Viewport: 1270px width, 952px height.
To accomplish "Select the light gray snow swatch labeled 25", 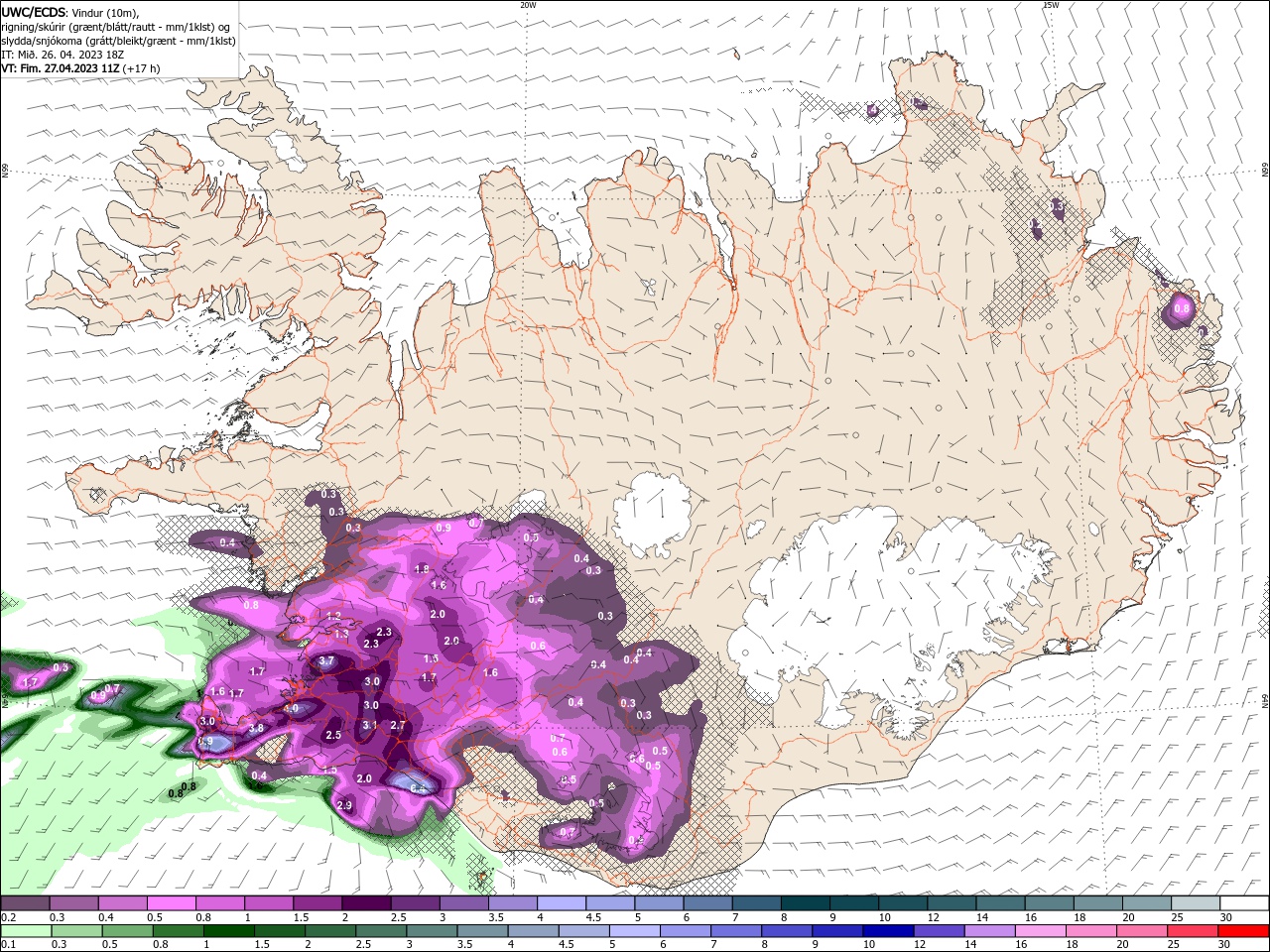I will (x=1196, y=903).
